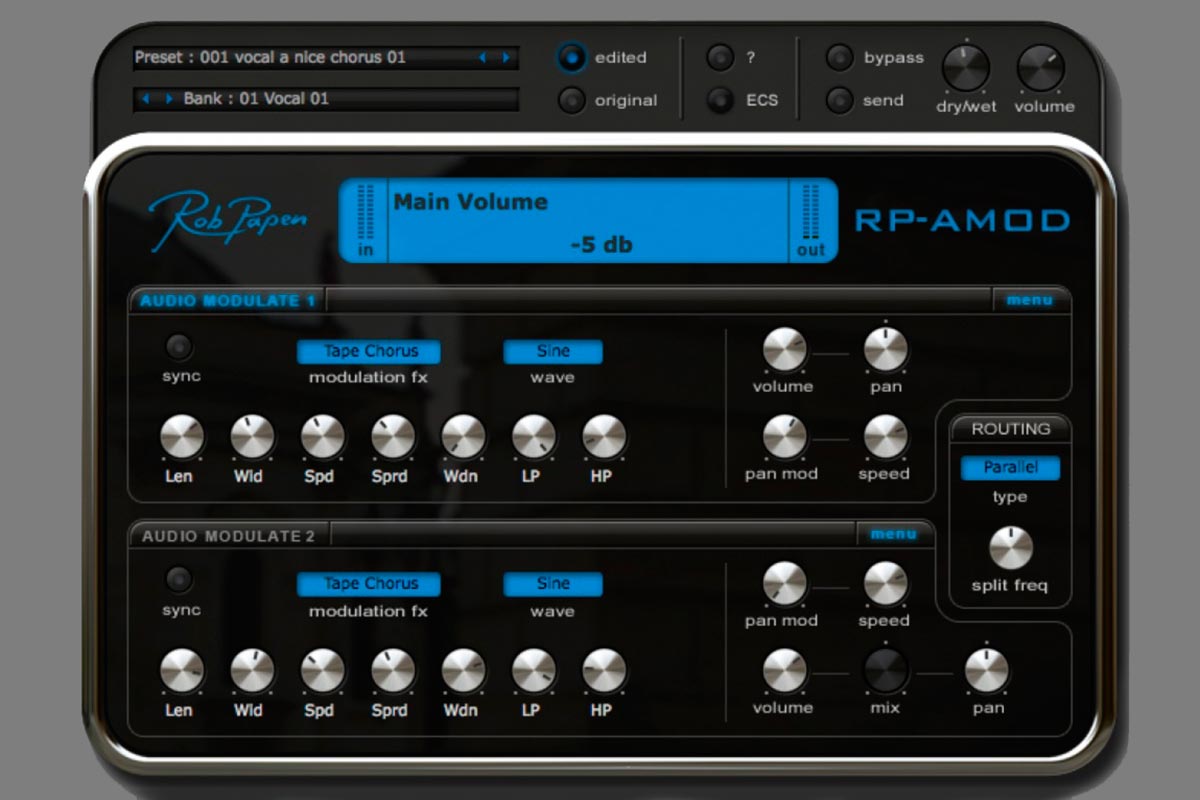Click the Wdn knob in Modulate 2

point(463,671)
